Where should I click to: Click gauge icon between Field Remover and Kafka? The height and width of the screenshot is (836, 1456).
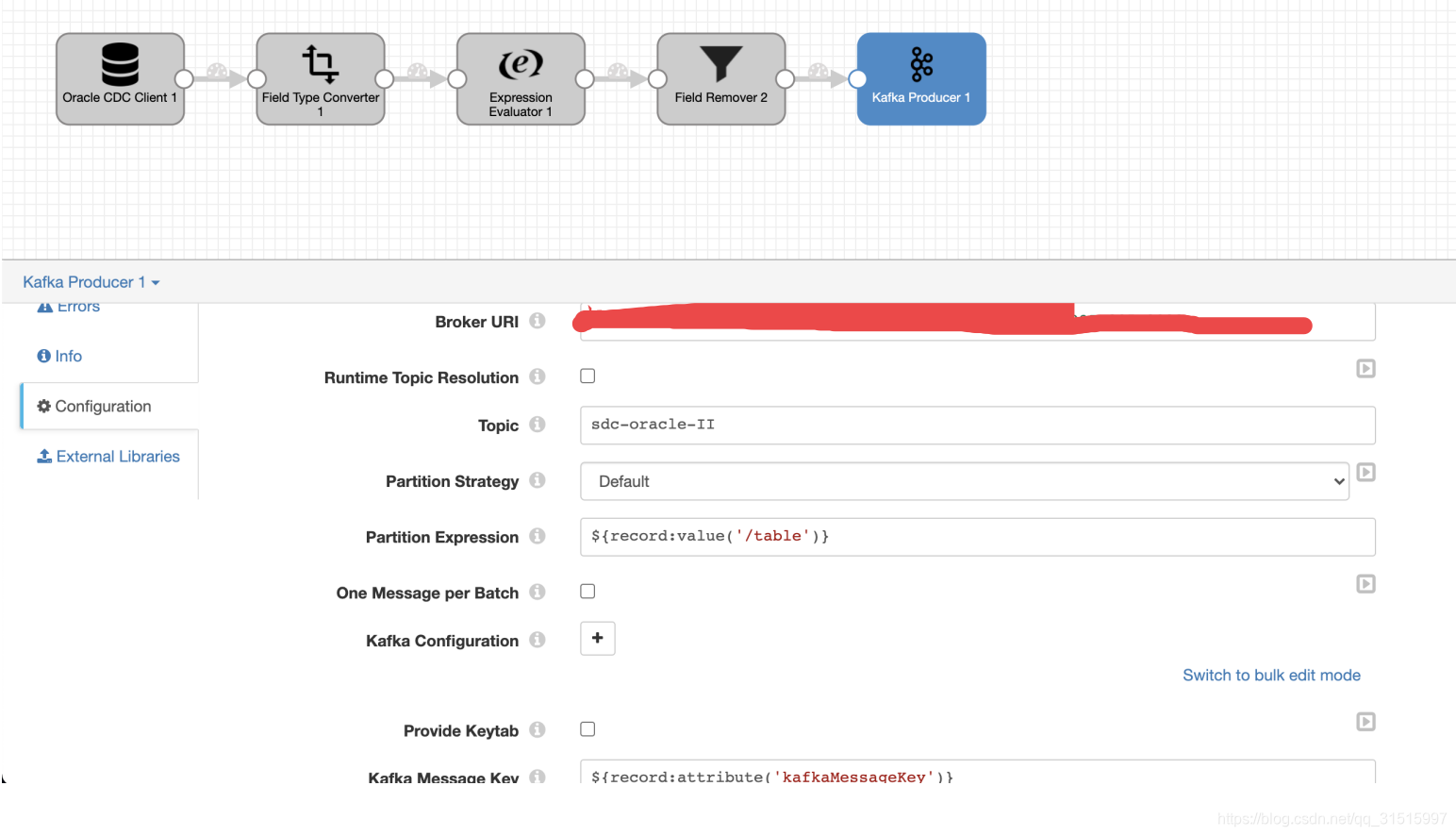(819, 72)
